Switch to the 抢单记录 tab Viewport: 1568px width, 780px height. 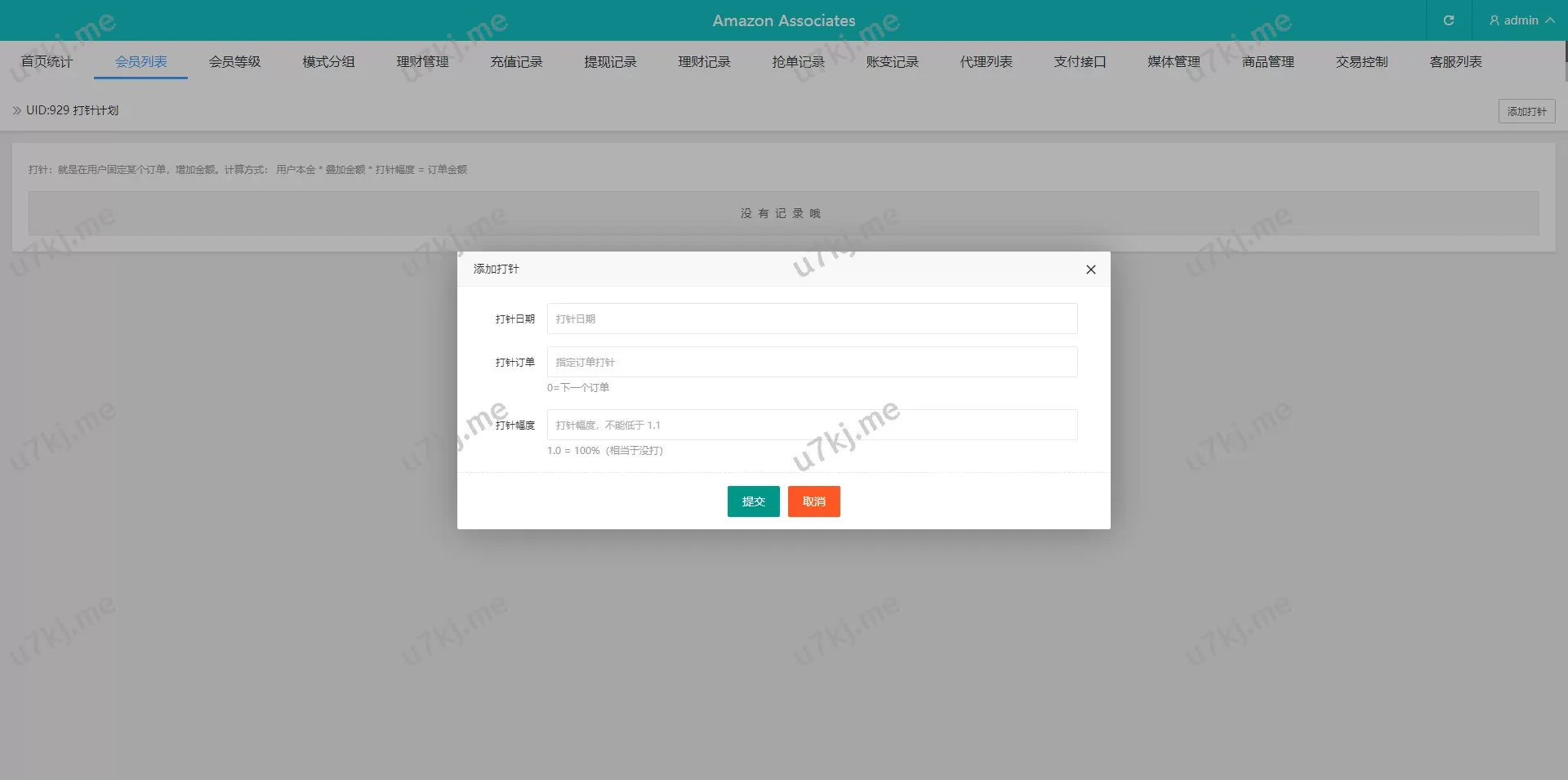coord(798,62)
